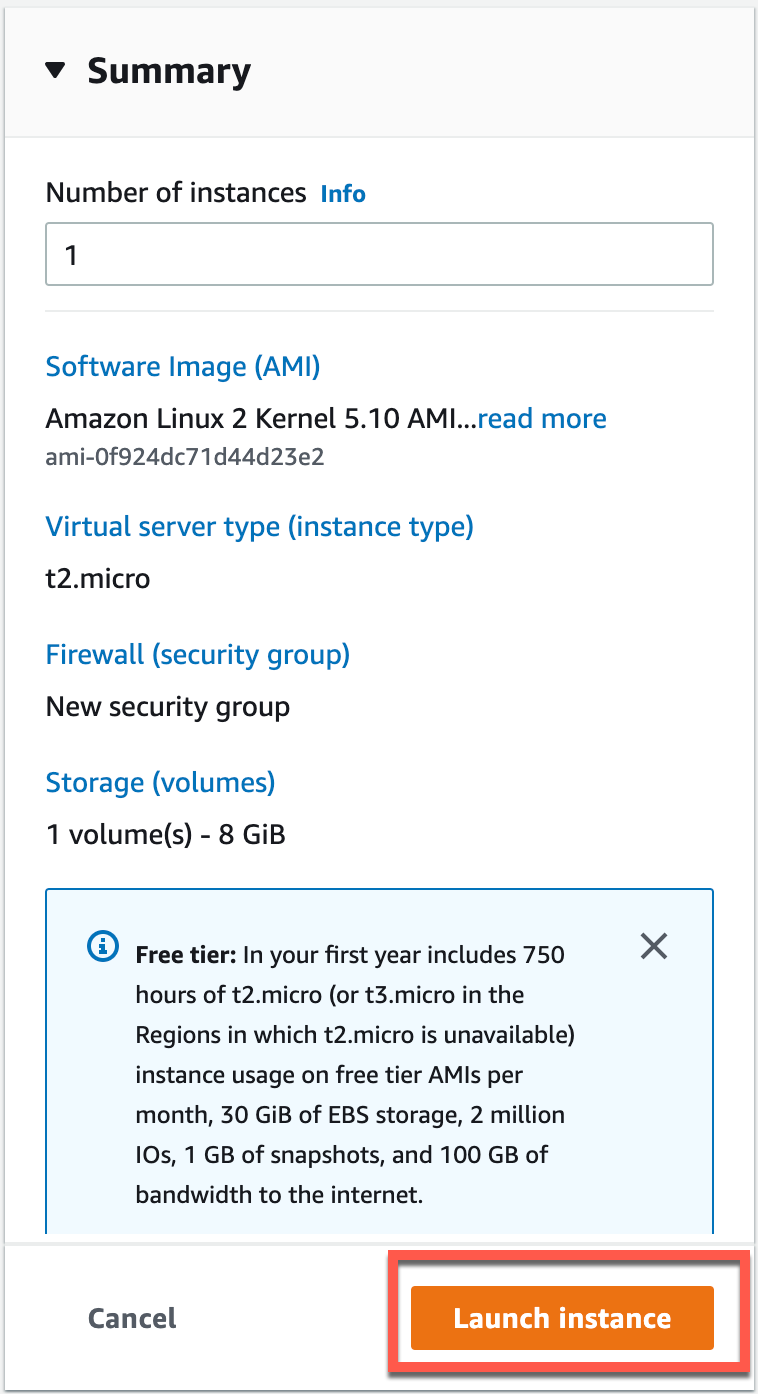Viewport: 758px width, 1394px height.
Task: Open the Storage volumes section
Action: (x=160, y=782)
